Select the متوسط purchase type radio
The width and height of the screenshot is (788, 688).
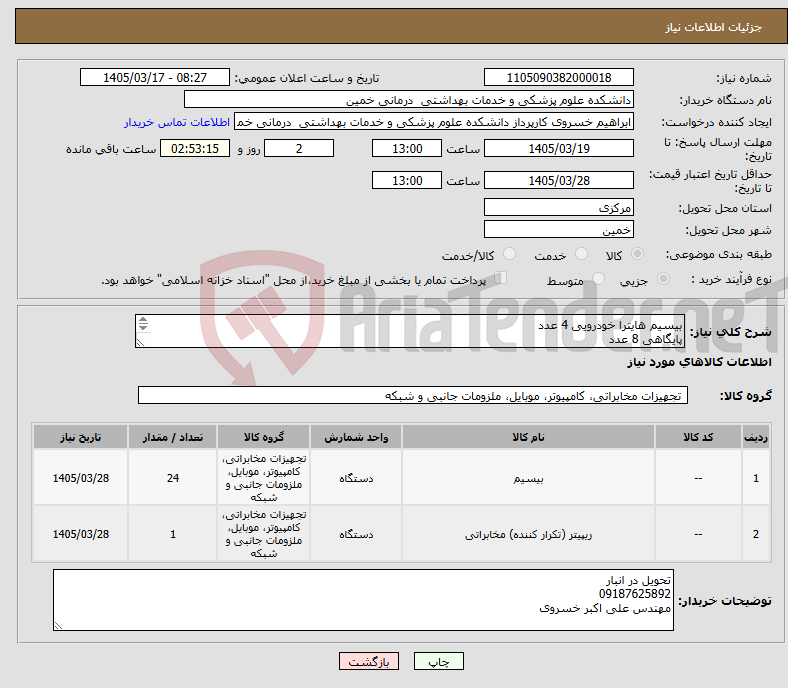coord(599,278)
